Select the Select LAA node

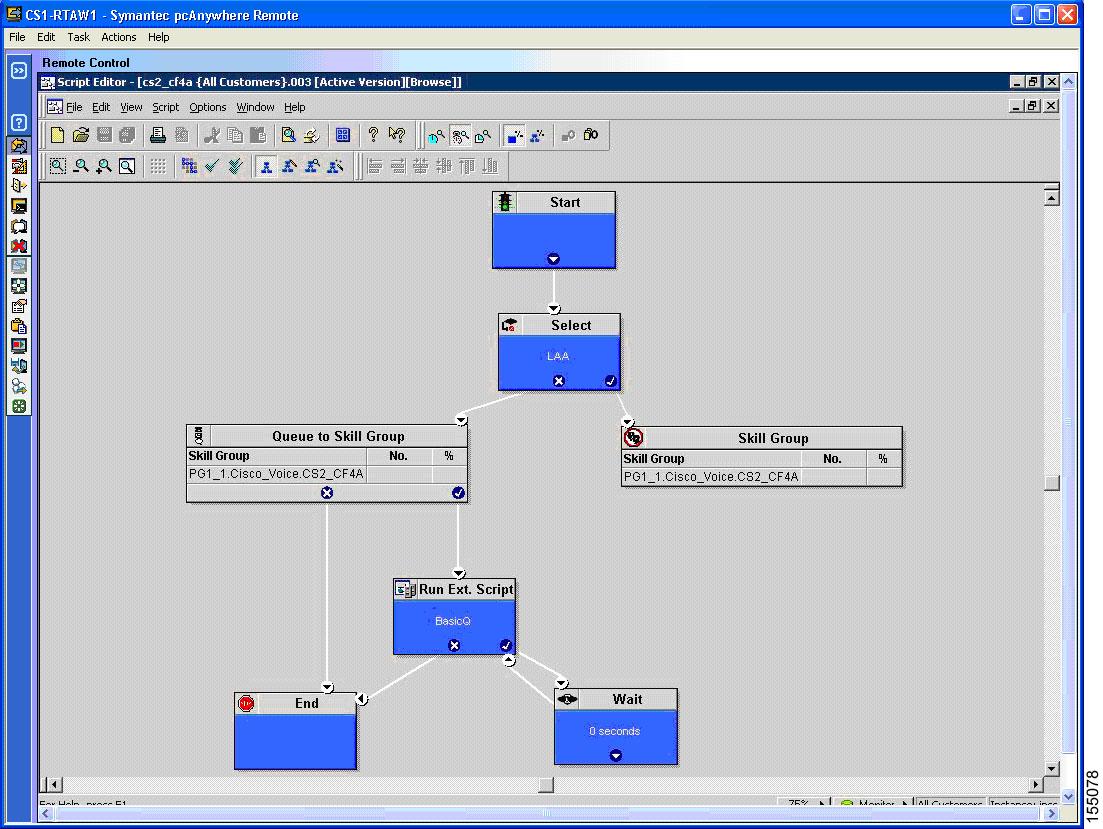click(x=559, y=352)
